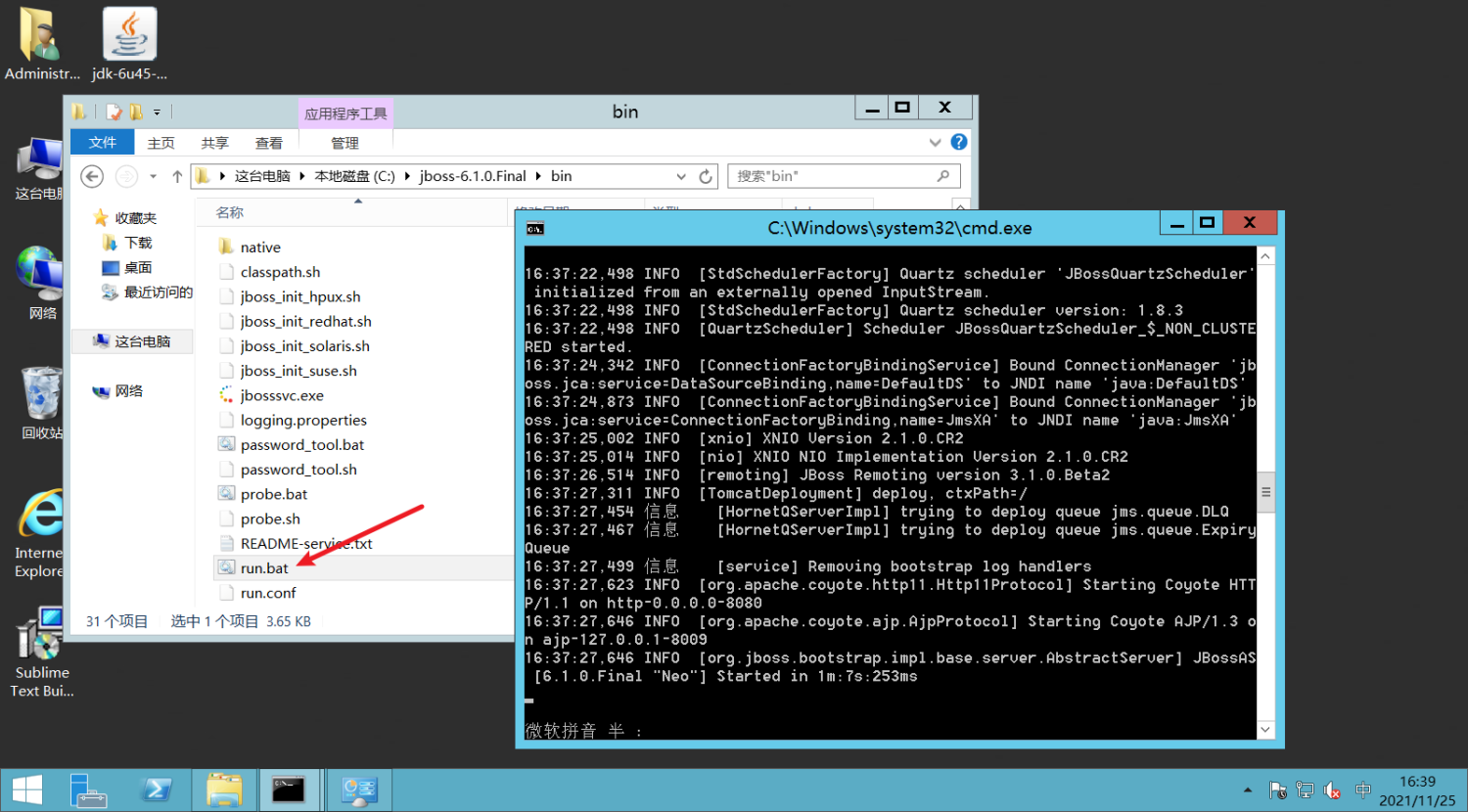1468x812 pixels.
Task: Click 这台电脑 in the address path
Action: [262, 176]
